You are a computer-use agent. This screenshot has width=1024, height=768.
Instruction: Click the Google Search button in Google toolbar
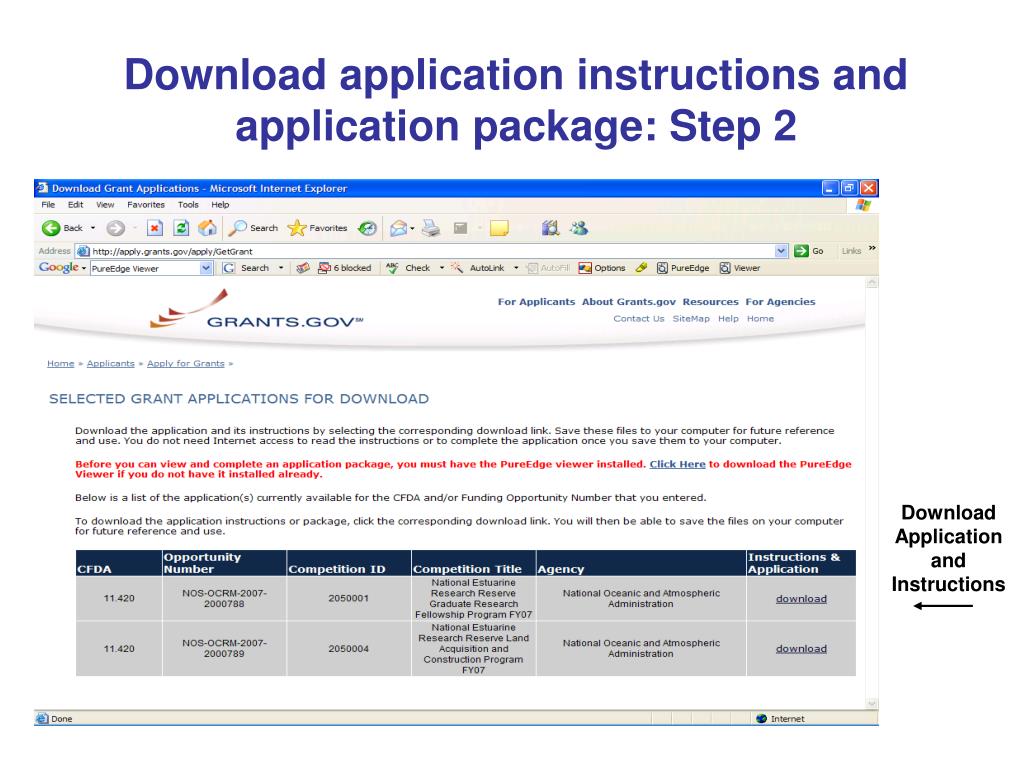point(246,268)
